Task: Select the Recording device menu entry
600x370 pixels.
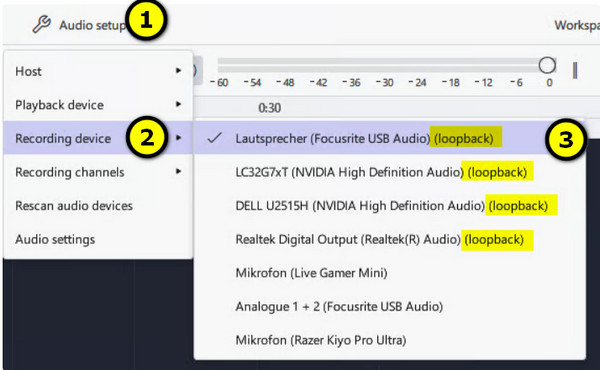Action: [x=98, y=138]
